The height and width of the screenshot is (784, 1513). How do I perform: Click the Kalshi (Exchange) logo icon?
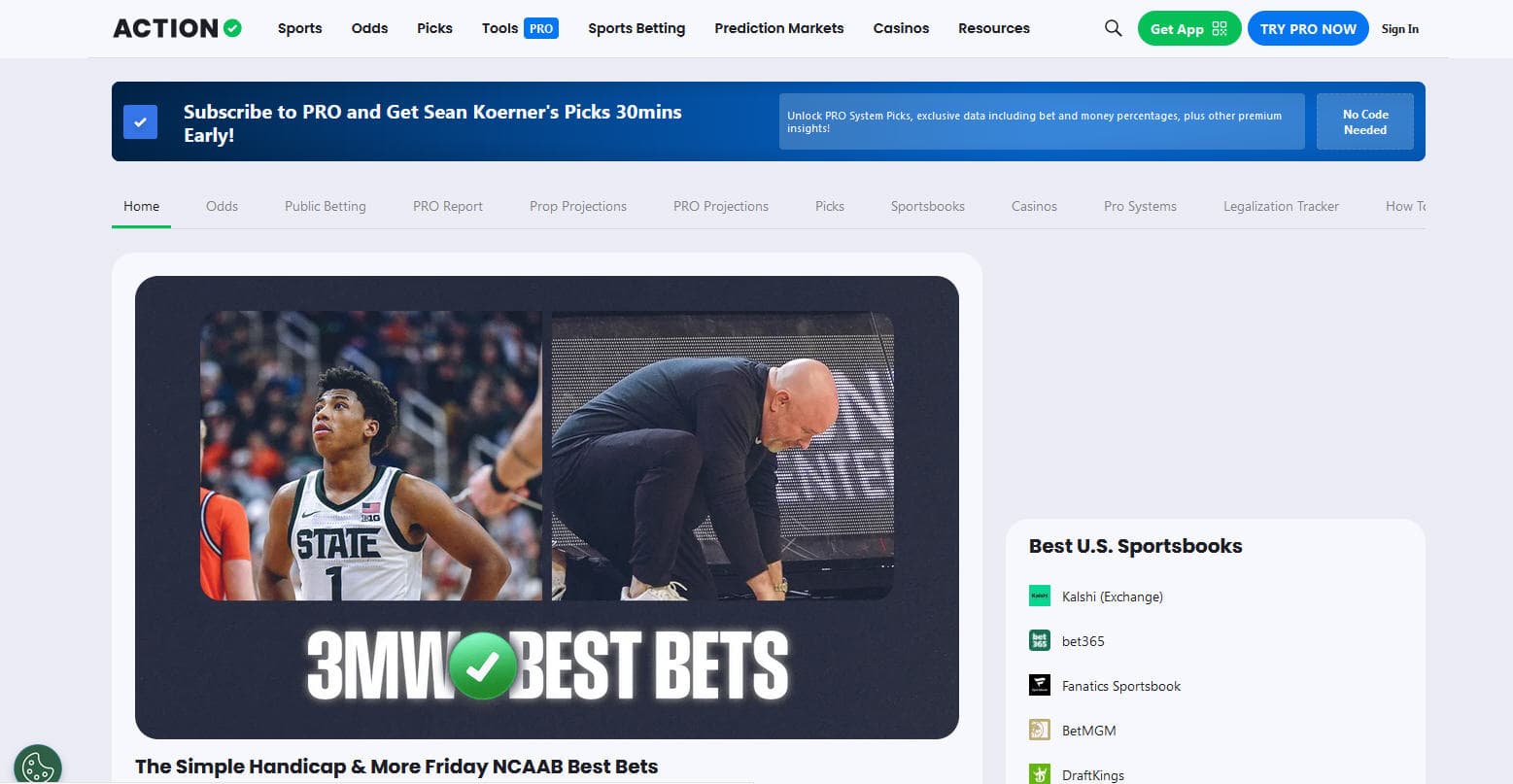pos(1039,596)
